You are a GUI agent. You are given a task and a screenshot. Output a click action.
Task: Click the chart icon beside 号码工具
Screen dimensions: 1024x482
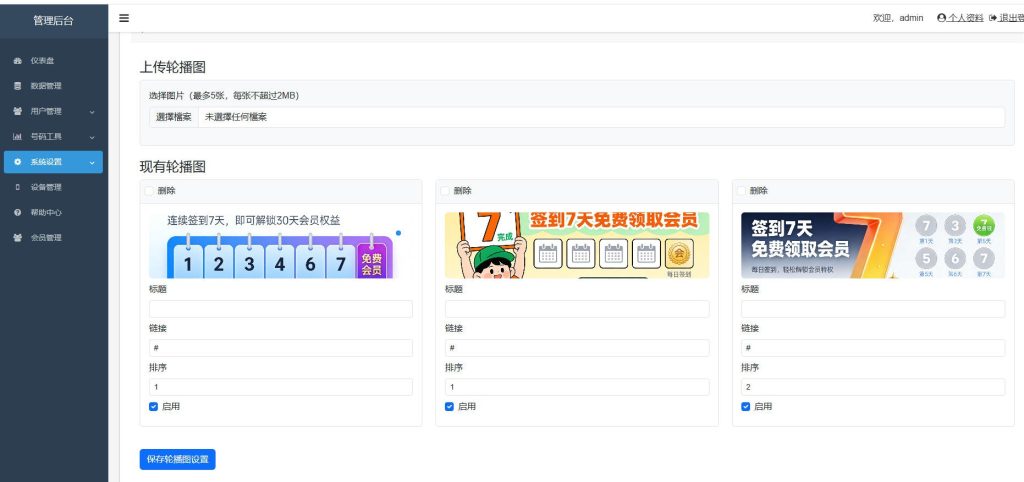click(18, 137)
